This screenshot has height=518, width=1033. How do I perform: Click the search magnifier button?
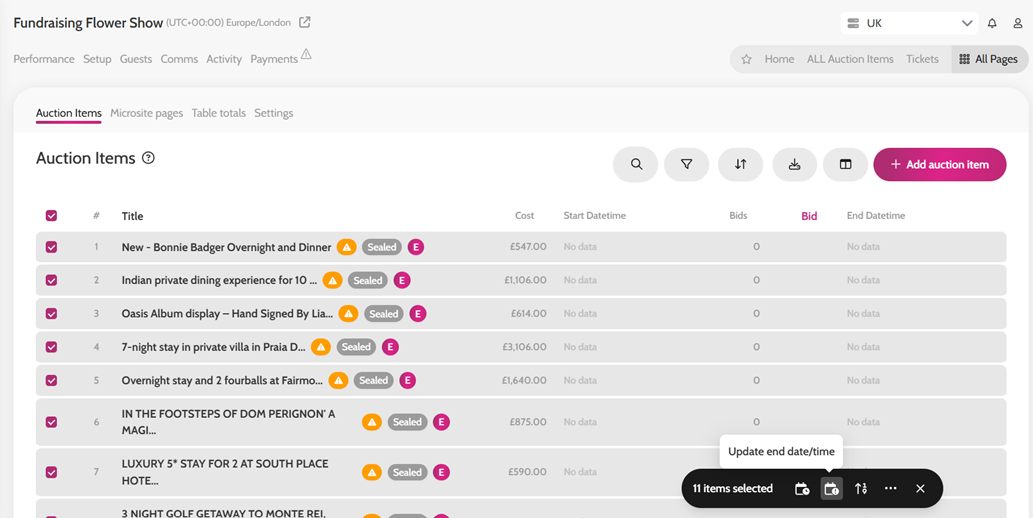pyautogui.click(x=636, y=165)
